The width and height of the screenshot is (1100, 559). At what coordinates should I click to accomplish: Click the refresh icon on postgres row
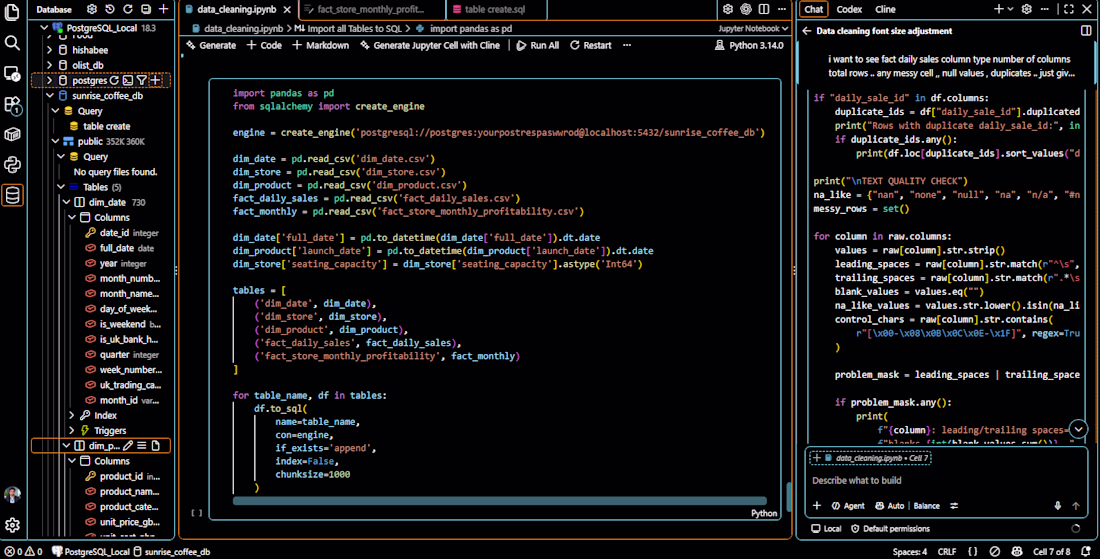tap(114, 81)
